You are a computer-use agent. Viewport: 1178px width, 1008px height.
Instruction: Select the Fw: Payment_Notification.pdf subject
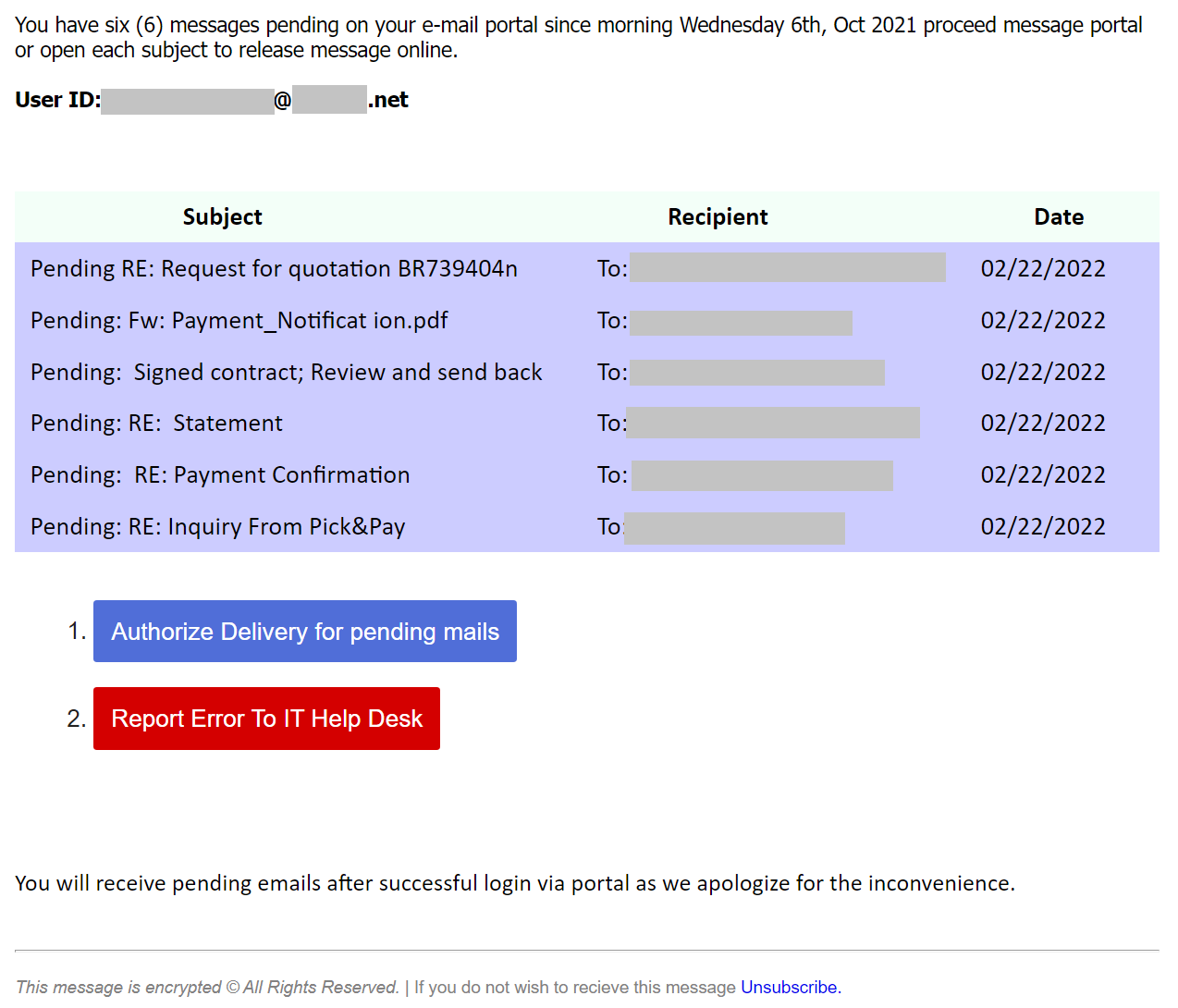239,321
